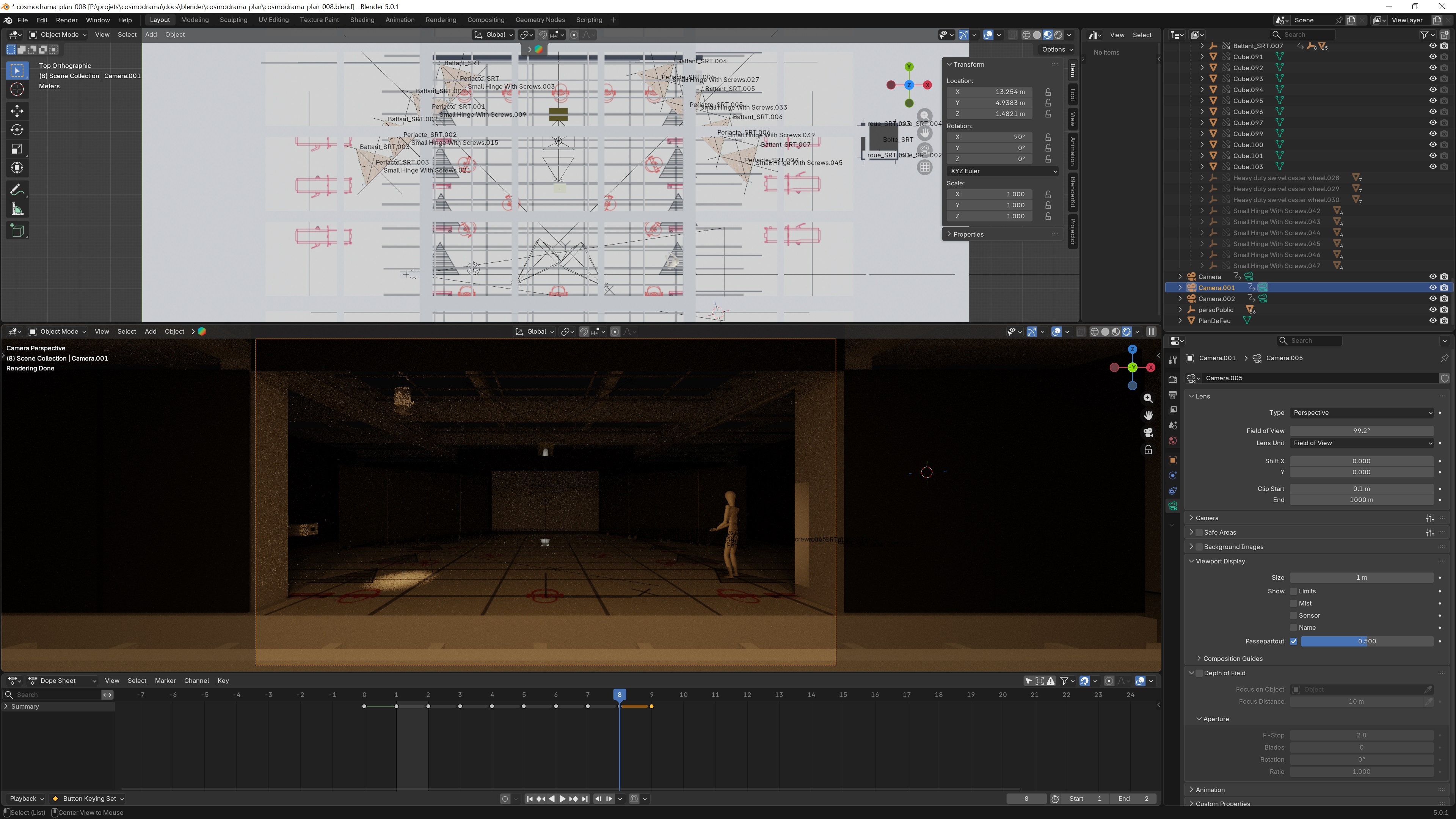Viewport: 1456px width, 819px height.
Task: Select the Annotate tool
Action: coord(17,189)
